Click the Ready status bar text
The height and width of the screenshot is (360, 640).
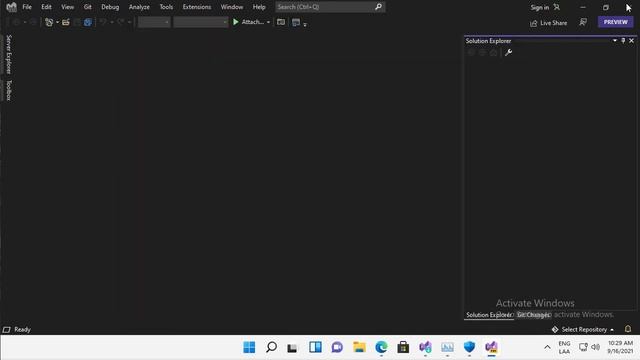pos(22,329)
